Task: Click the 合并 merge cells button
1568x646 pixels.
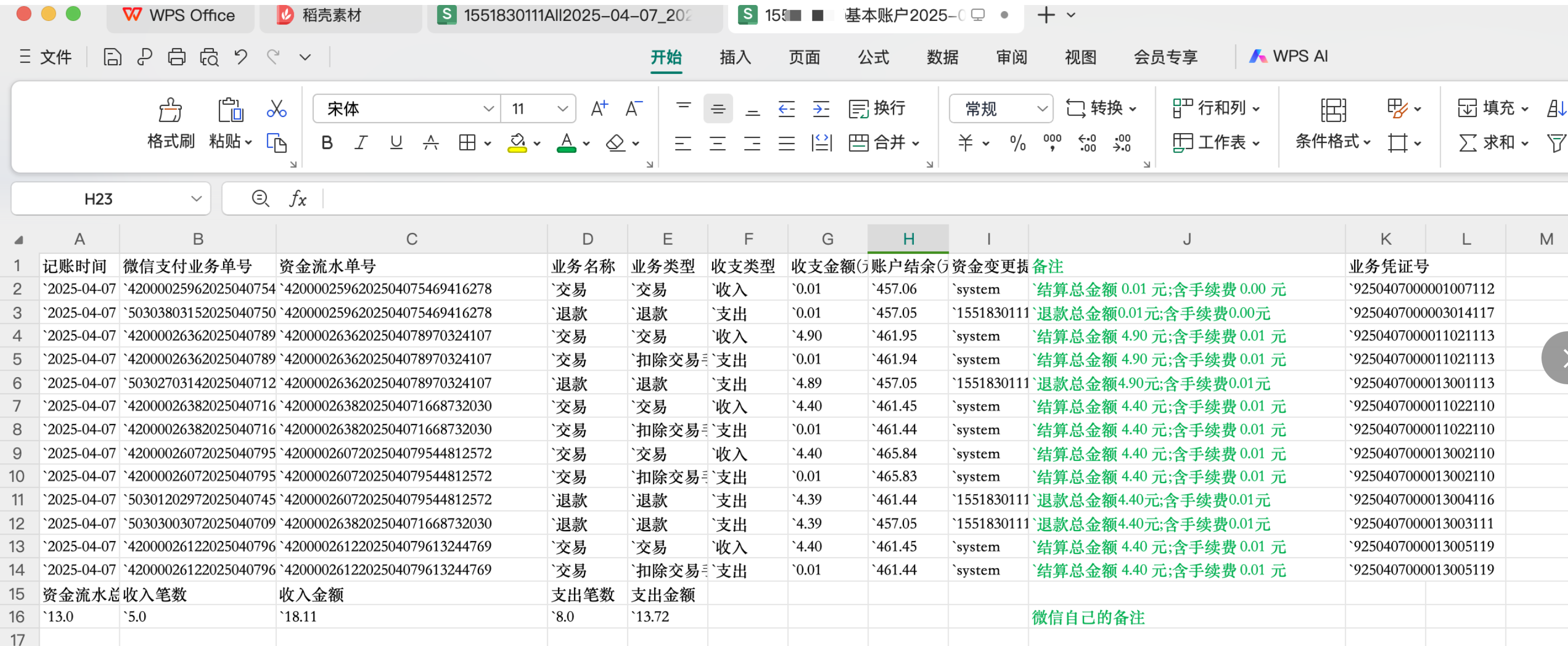Action: [877, 143]
